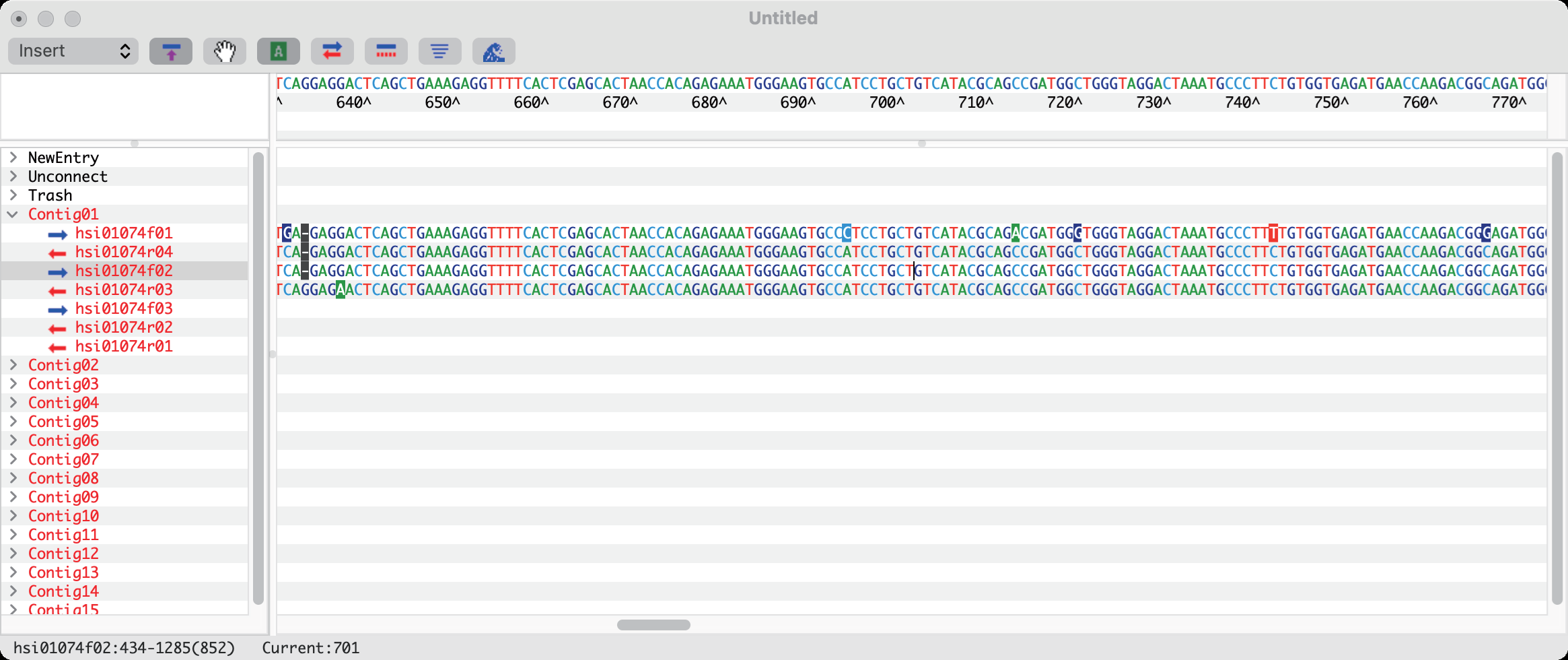This screenshot has width=1568, height=660.
Task: Click ruler position 700 marker
Action: 887,102
